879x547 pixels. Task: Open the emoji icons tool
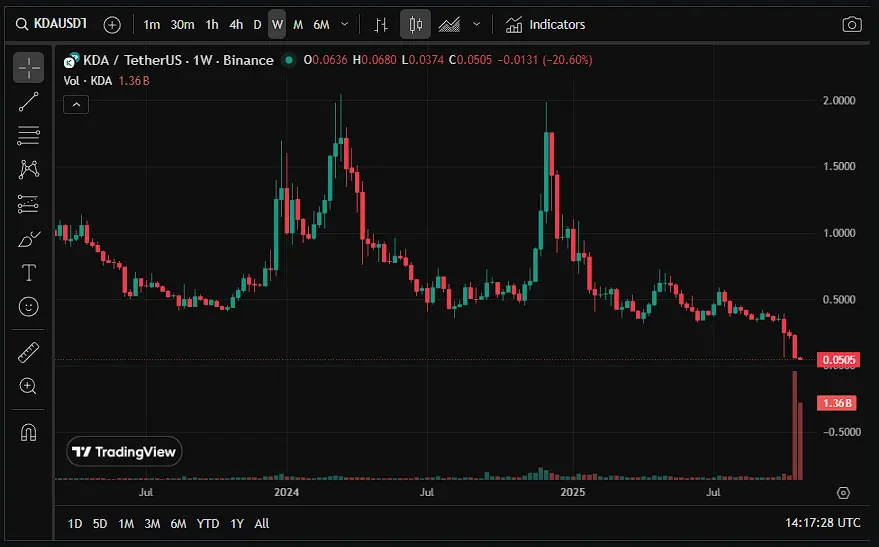(x=29, y=307)
